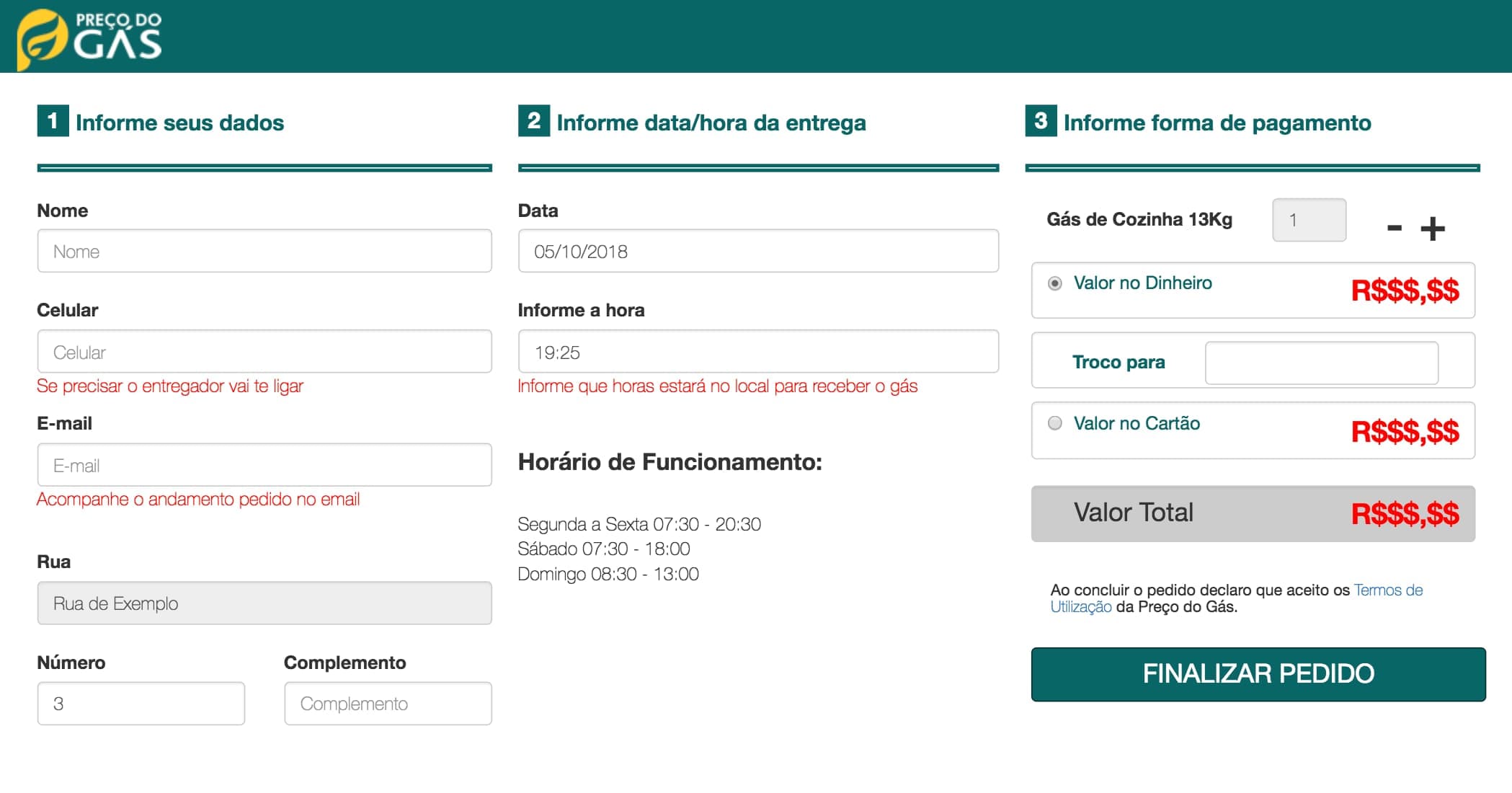Click the Troco para amount field
This screenshot has height=793, width=1512.
pyautogui.click(x=1321, y=363)
